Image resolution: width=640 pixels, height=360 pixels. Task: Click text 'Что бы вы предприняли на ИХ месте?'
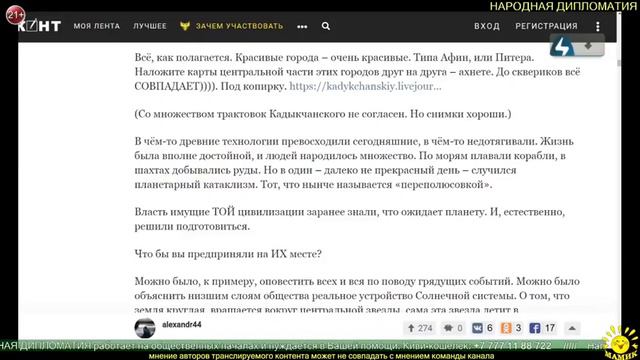228,254
